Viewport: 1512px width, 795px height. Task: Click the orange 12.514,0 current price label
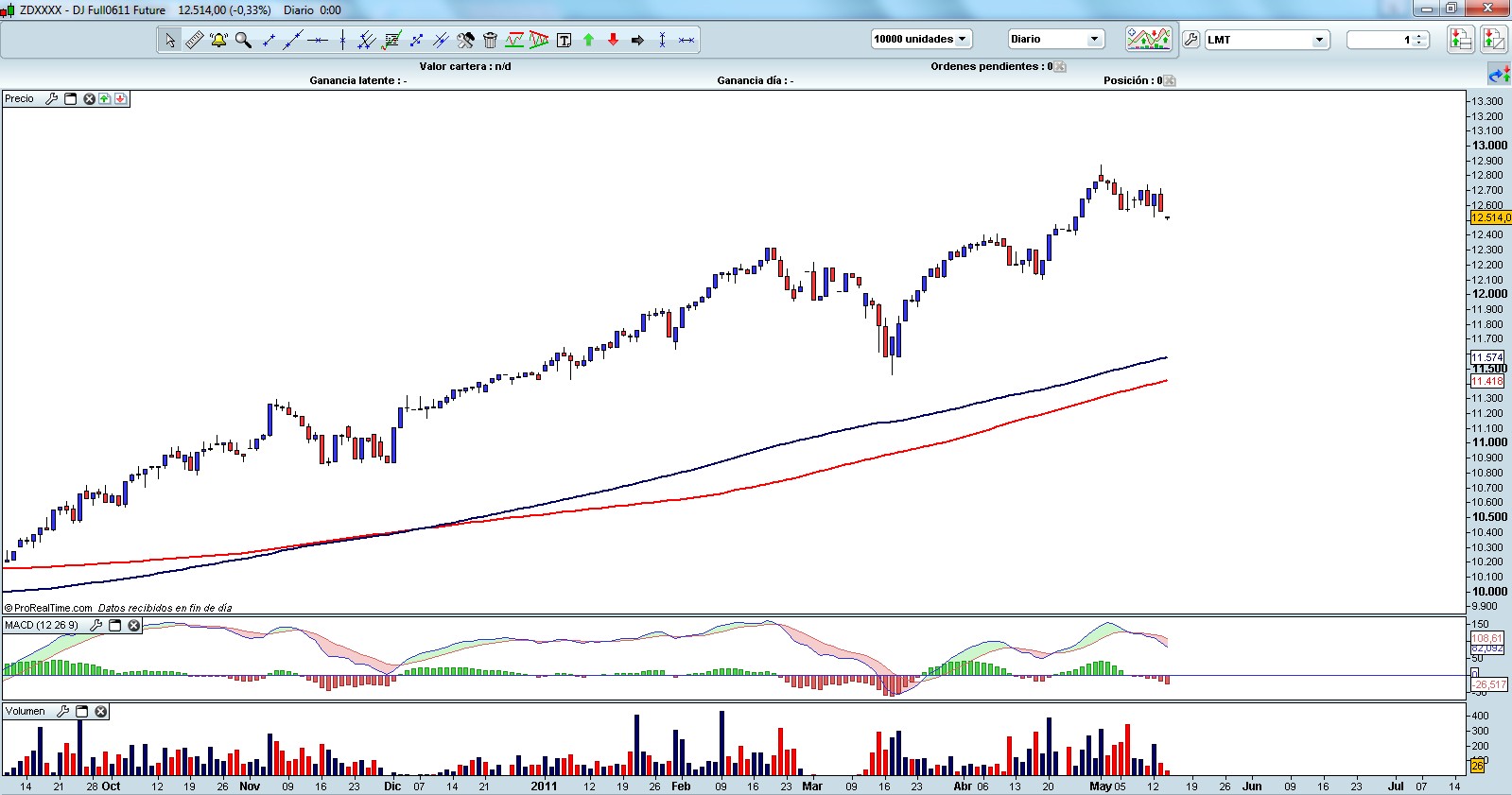coord(1490,218)
